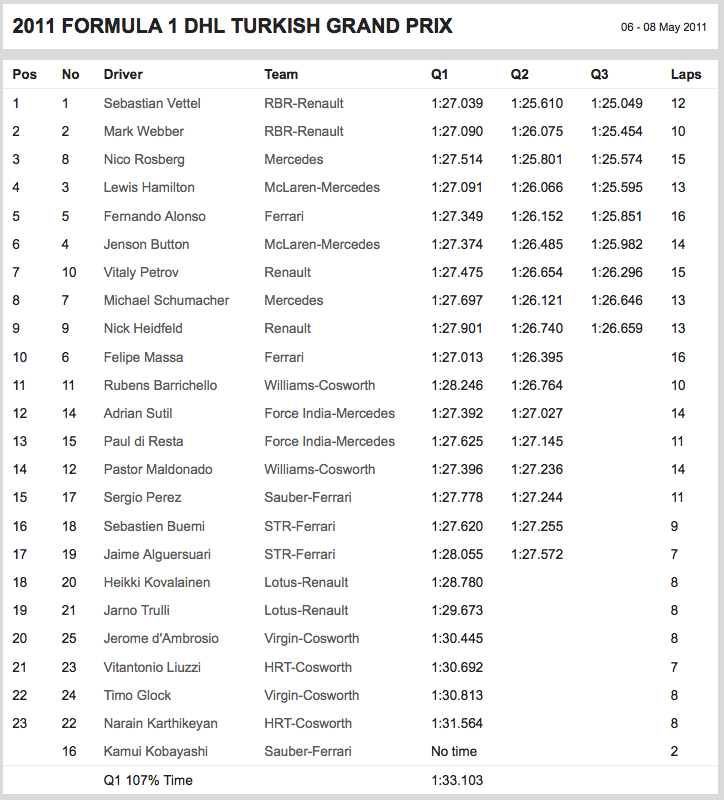
Task: Click Narain Karthikeyan's driver name
Action: [x=160, y=723]
